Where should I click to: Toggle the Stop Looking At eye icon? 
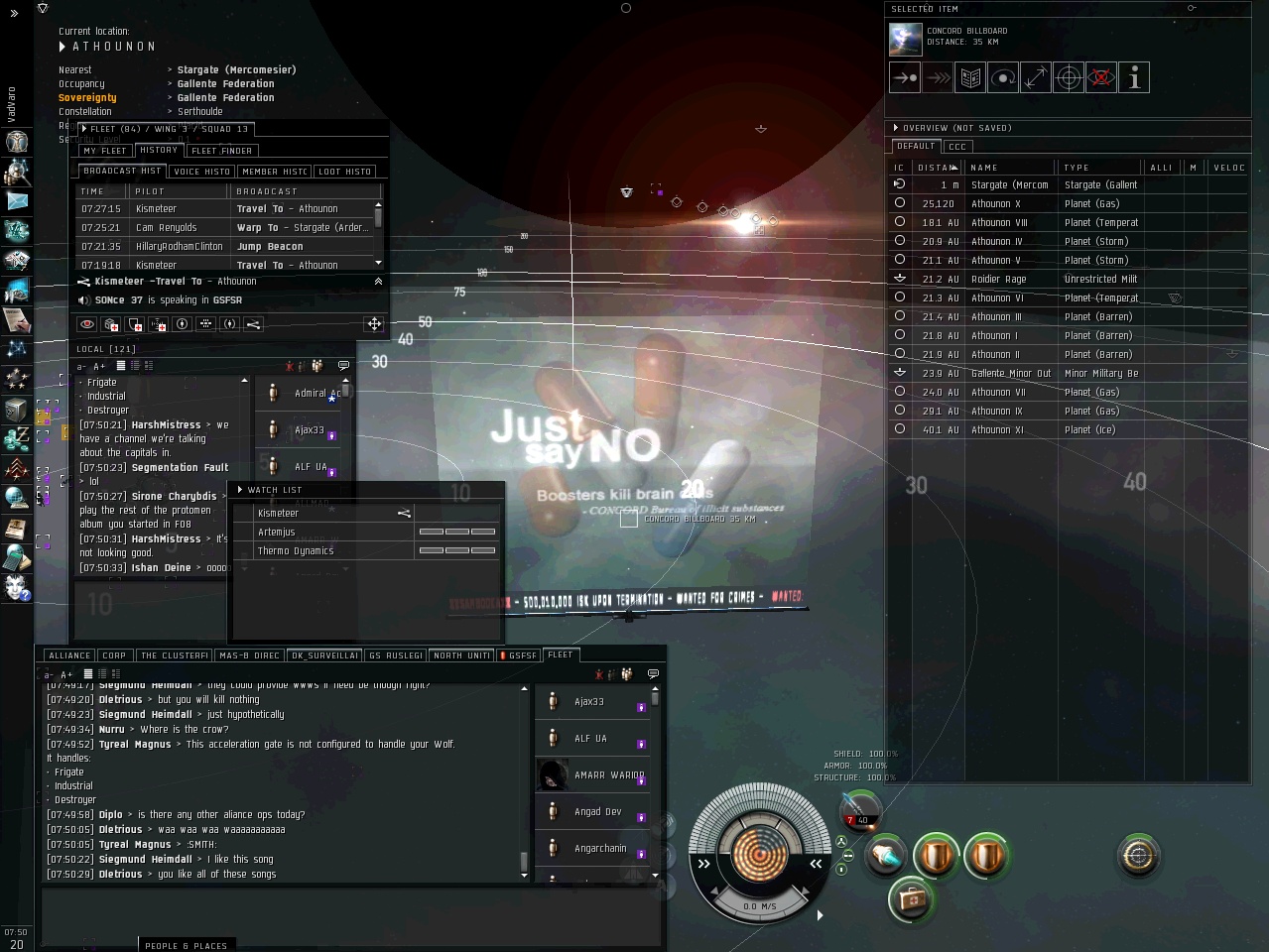tap(1100, 77)
